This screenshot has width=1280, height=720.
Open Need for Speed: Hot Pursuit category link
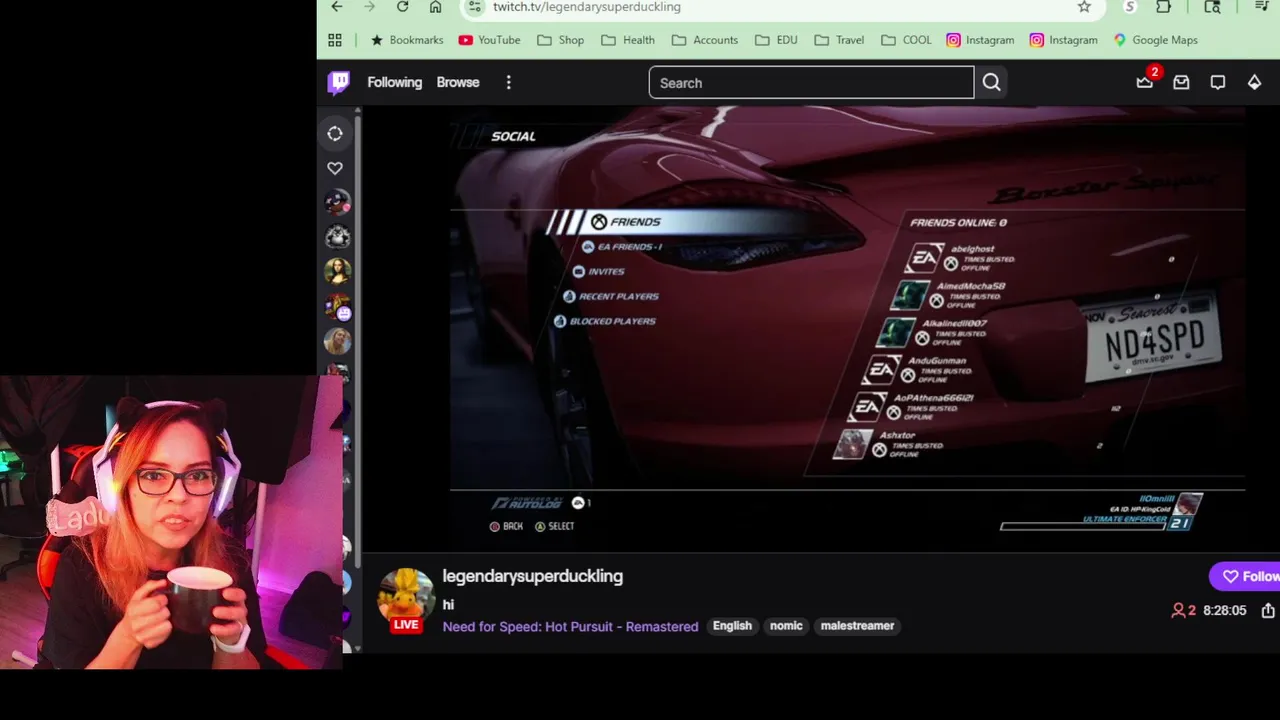click(x=570, y=626)
